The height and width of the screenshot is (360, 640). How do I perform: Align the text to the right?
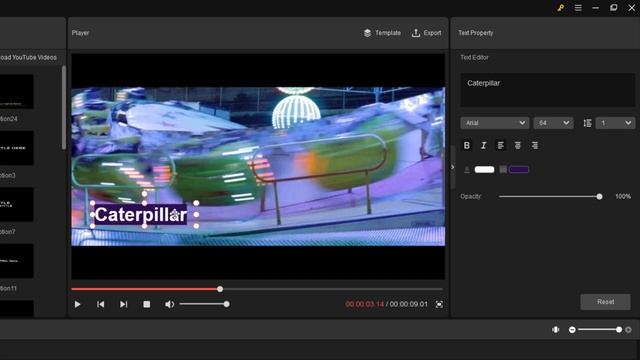[x=535, y=145]
